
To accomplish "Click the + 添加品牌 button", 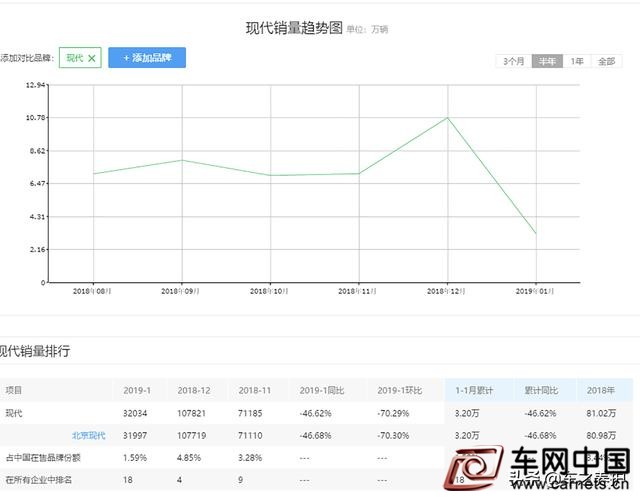I will pyautogui.click(x=147, y=58).
